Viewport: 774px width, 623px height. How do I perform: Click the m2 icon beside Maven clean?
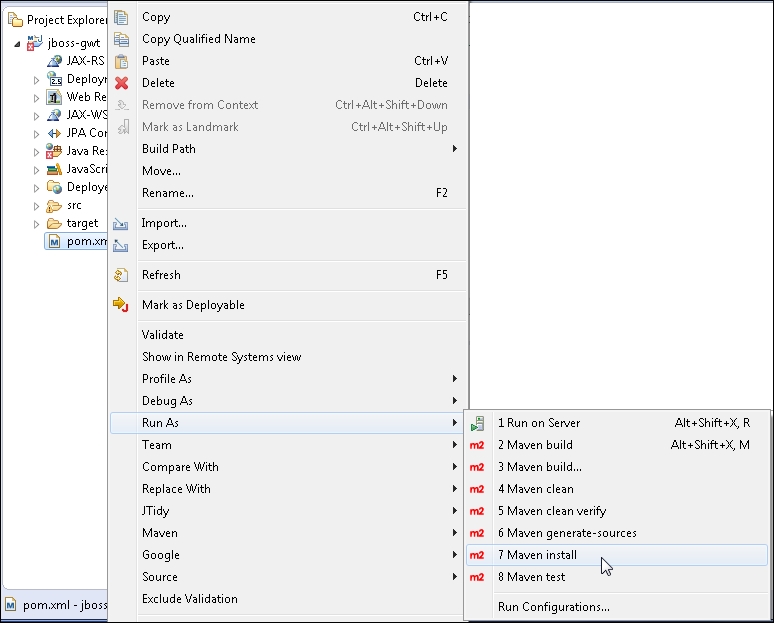(477, 489)
